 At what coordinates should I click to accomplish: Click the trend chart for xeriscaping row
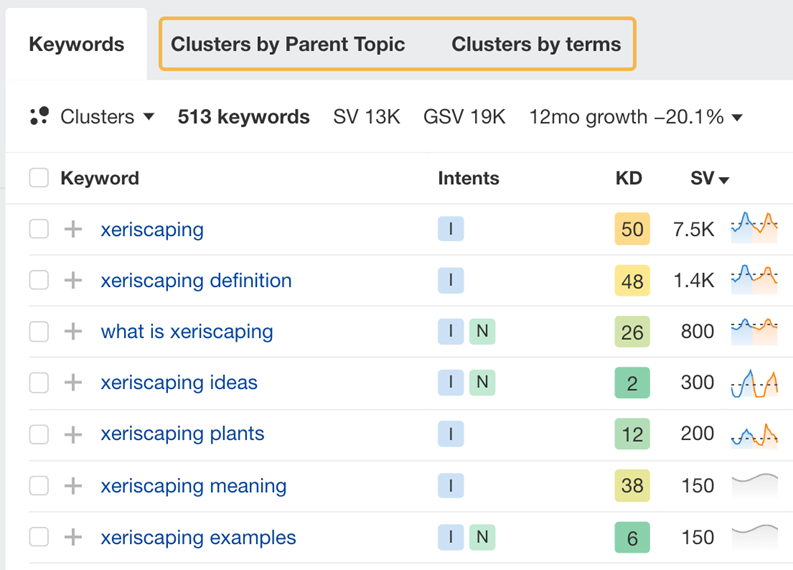[754, 228]
